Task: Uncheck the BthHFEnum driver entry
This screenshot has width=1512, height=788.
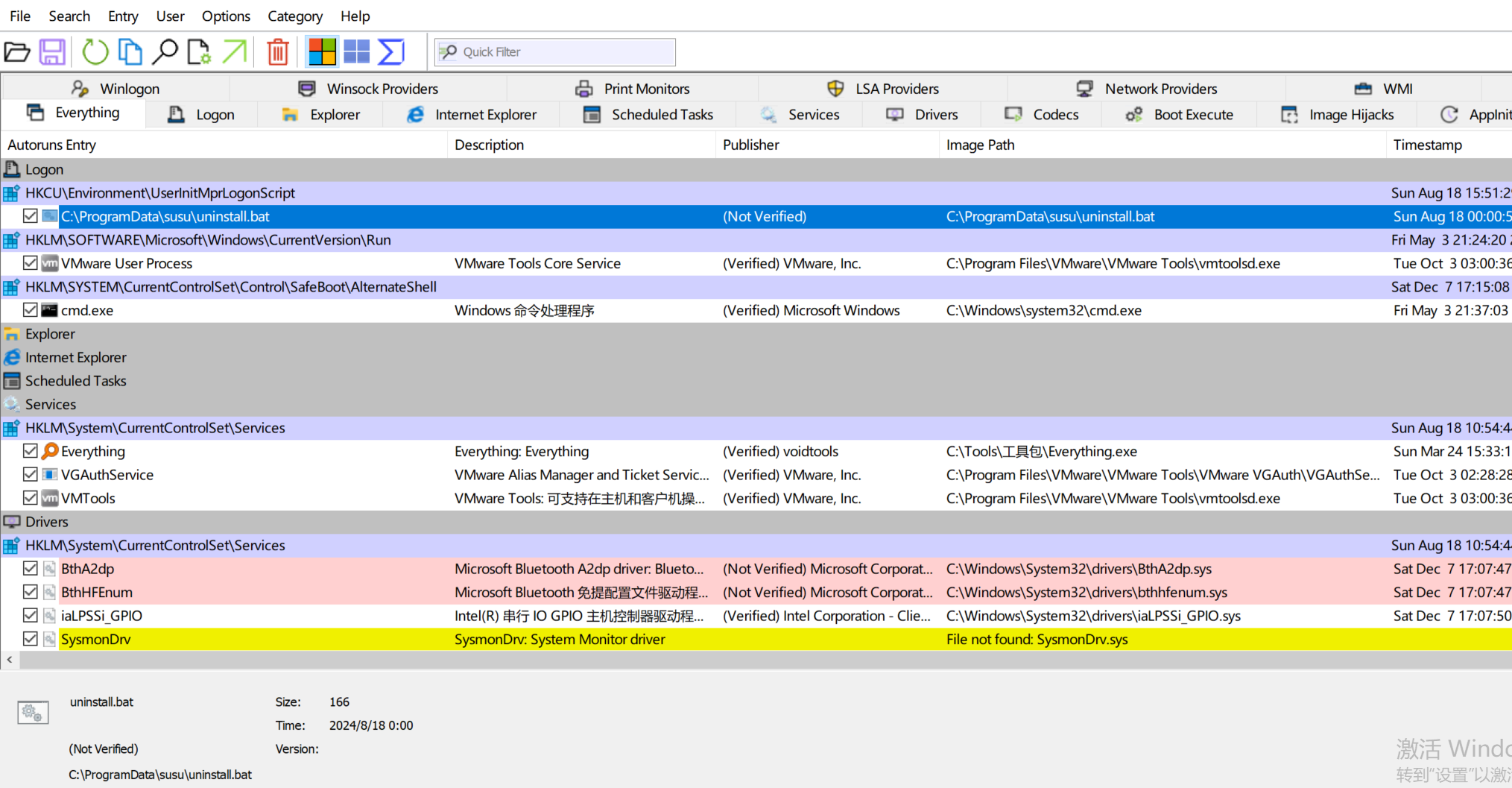Action: point(31,592)
